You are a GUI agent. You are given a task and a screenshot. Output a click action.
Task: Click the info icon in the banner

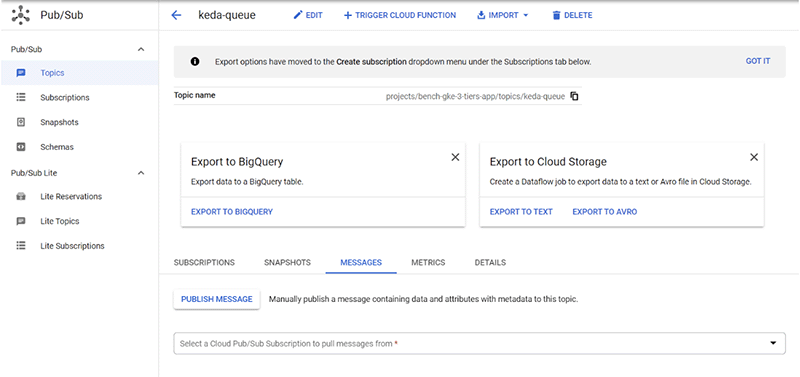[195, 62]
